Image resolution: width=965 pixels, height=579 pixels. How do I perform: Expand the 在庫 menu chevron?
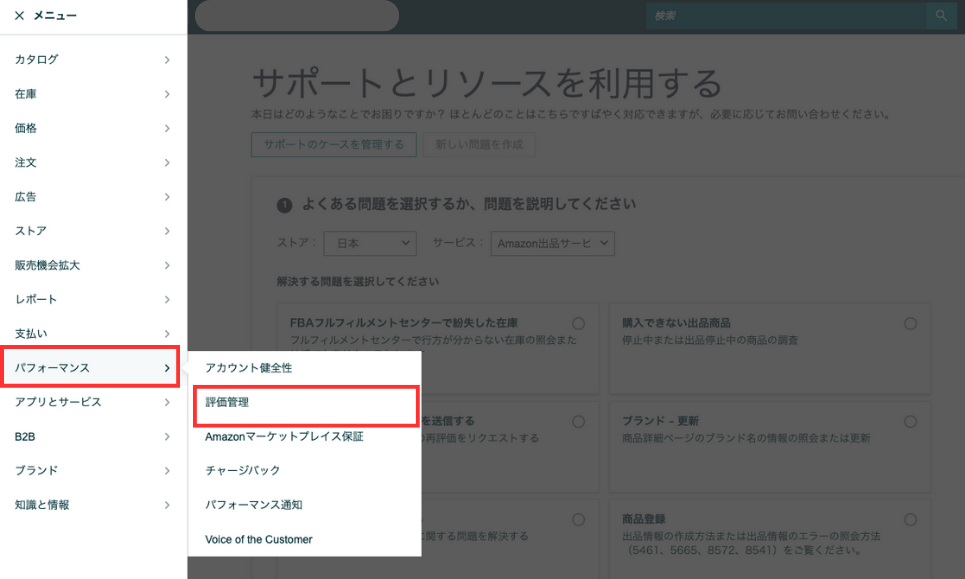pyautogui.click(x=167, y=94)
